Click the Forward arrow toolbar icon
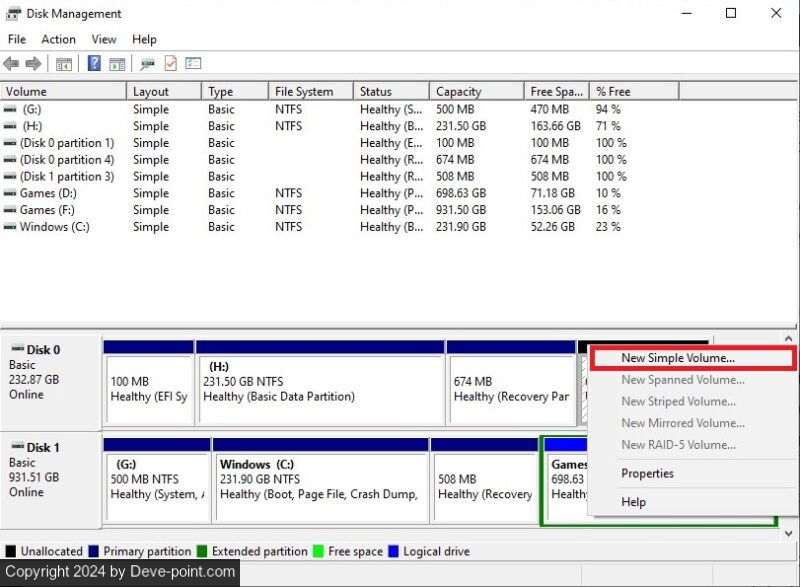Screen dimensions: 800x587 [33, 64]
